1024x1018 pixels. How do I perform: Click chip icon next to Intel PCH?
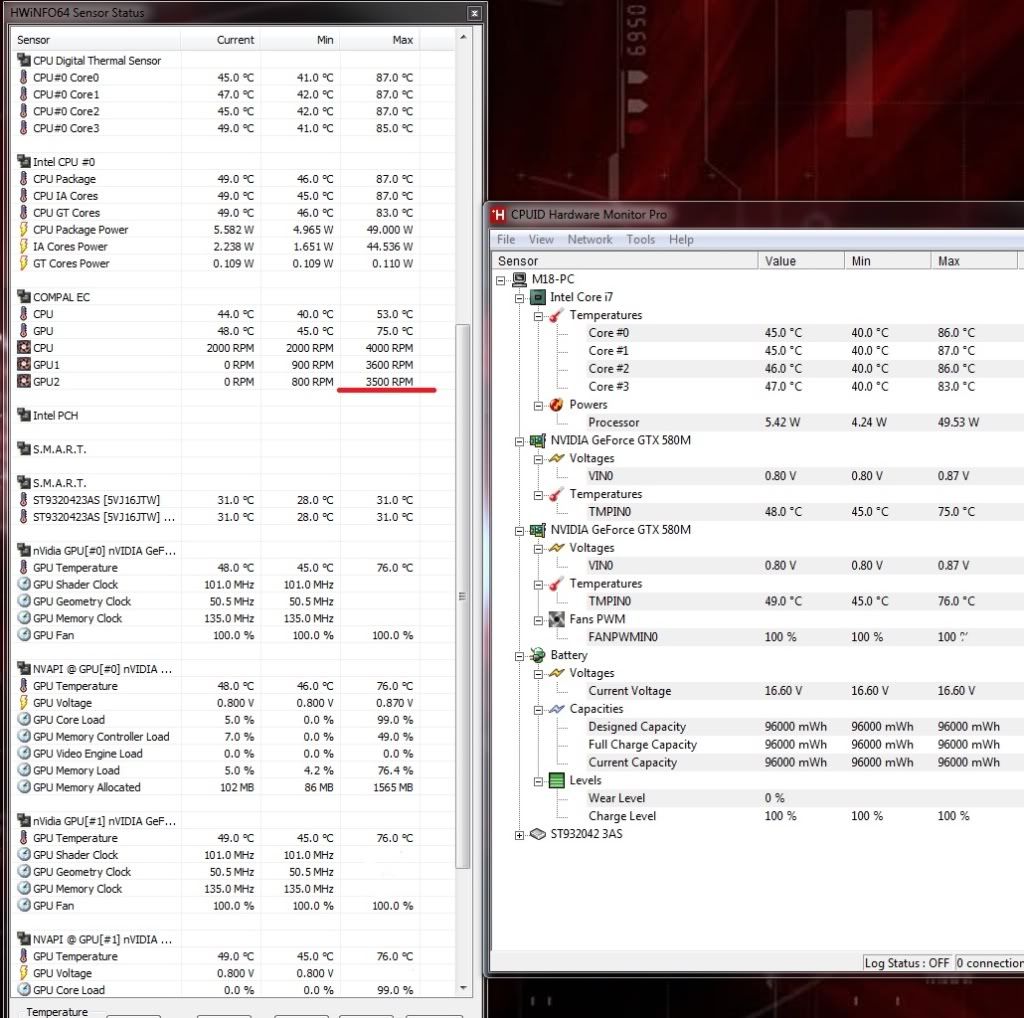[24, 415]
